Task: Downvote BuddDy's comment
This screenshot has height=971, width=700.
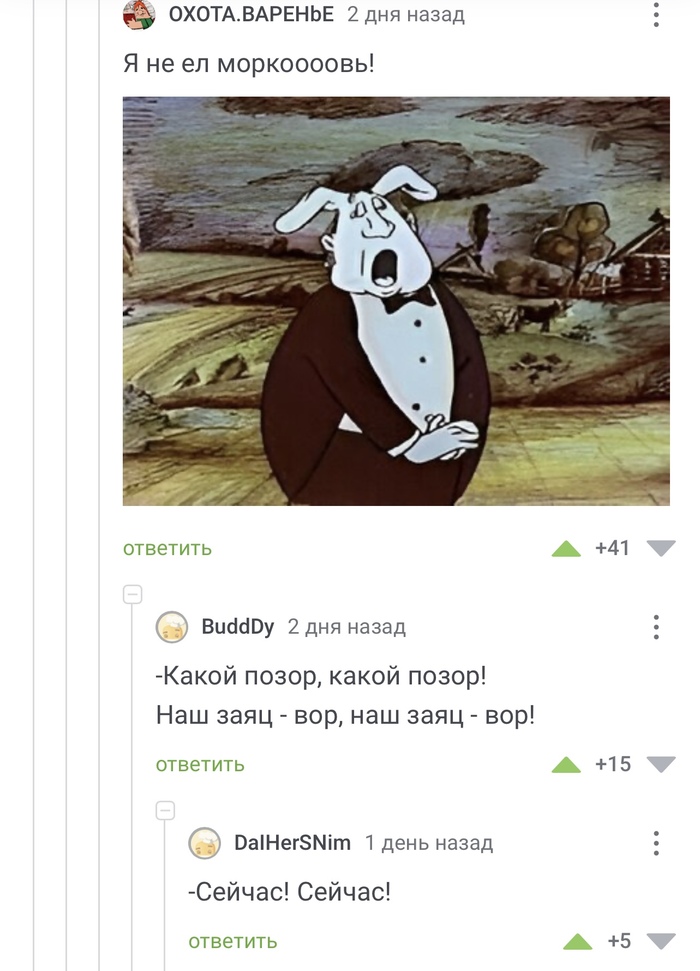Action: pos(660,765)
